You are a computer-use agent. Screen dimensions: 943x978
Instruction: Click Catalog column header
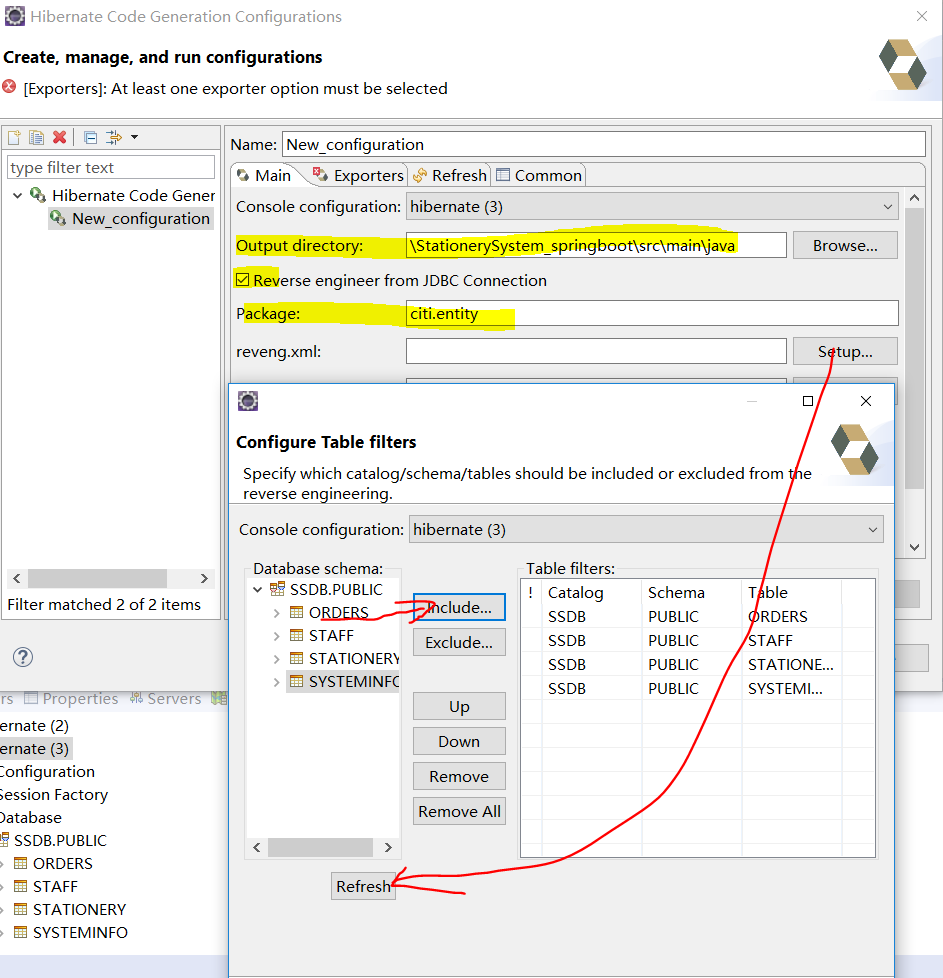pyautogui.click(x=591, y=593)
